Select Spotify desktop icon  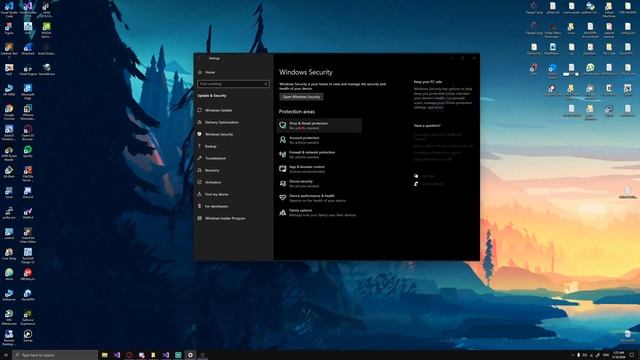pos(28,152)
